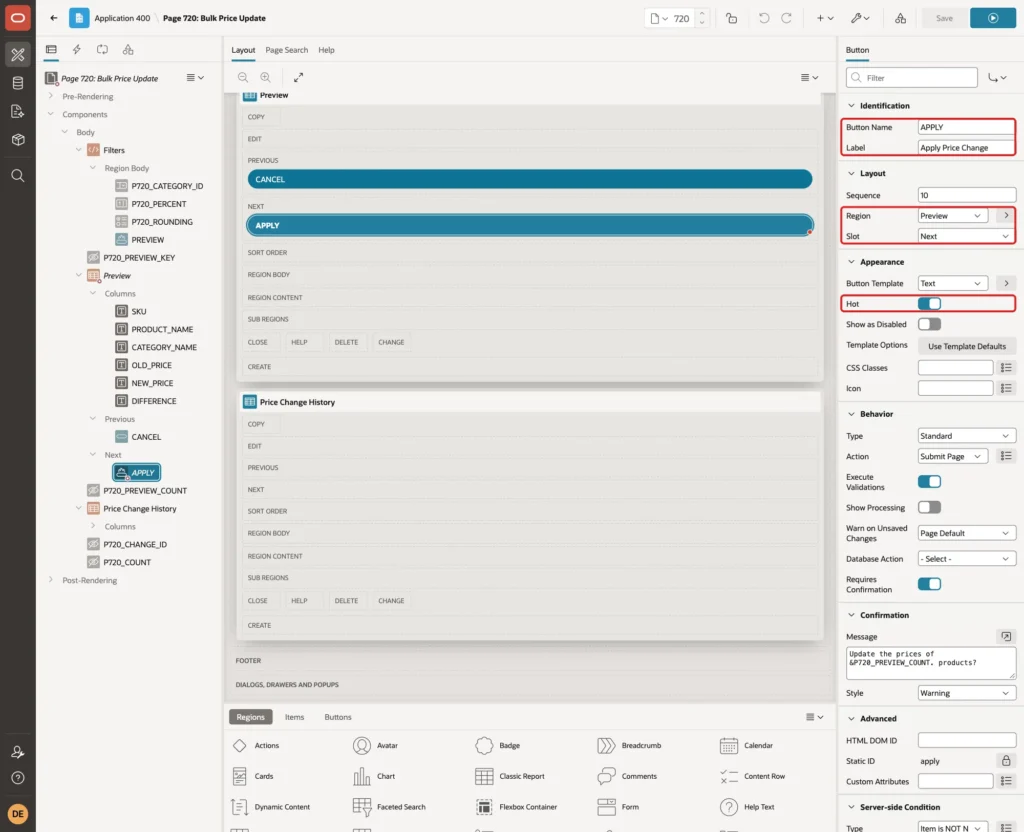The height and width of the screenshot is (832, 1024).
Task: Open the Dynamic Actions lightning tab
Action: [x=77, y=50]
